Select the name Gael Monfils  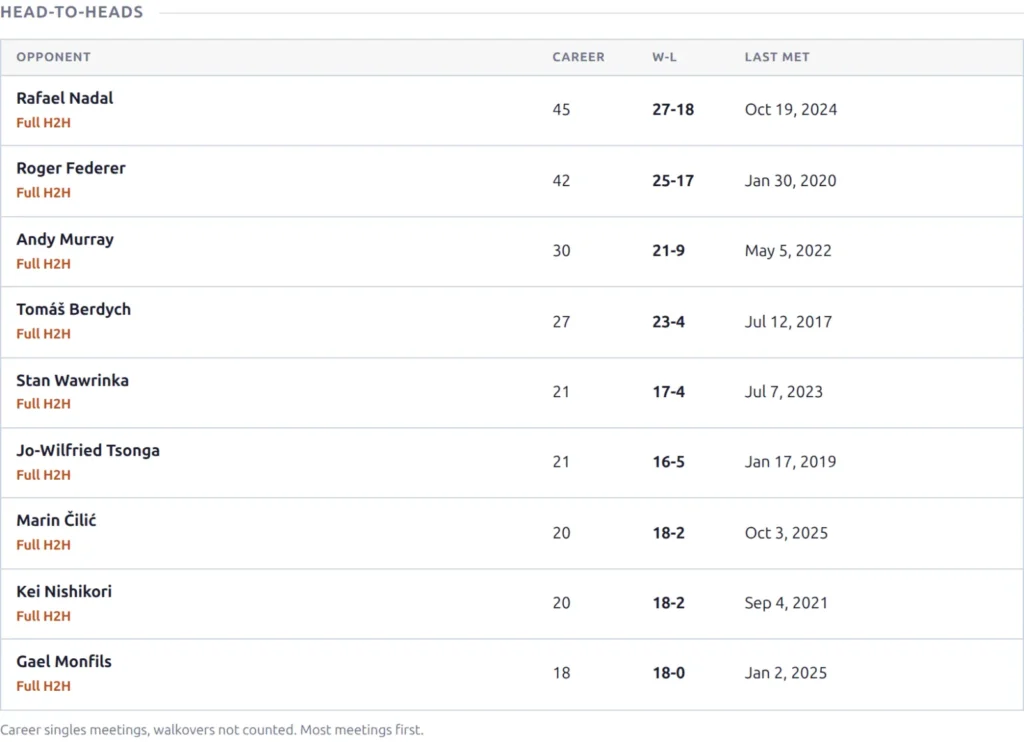point(64,661)
